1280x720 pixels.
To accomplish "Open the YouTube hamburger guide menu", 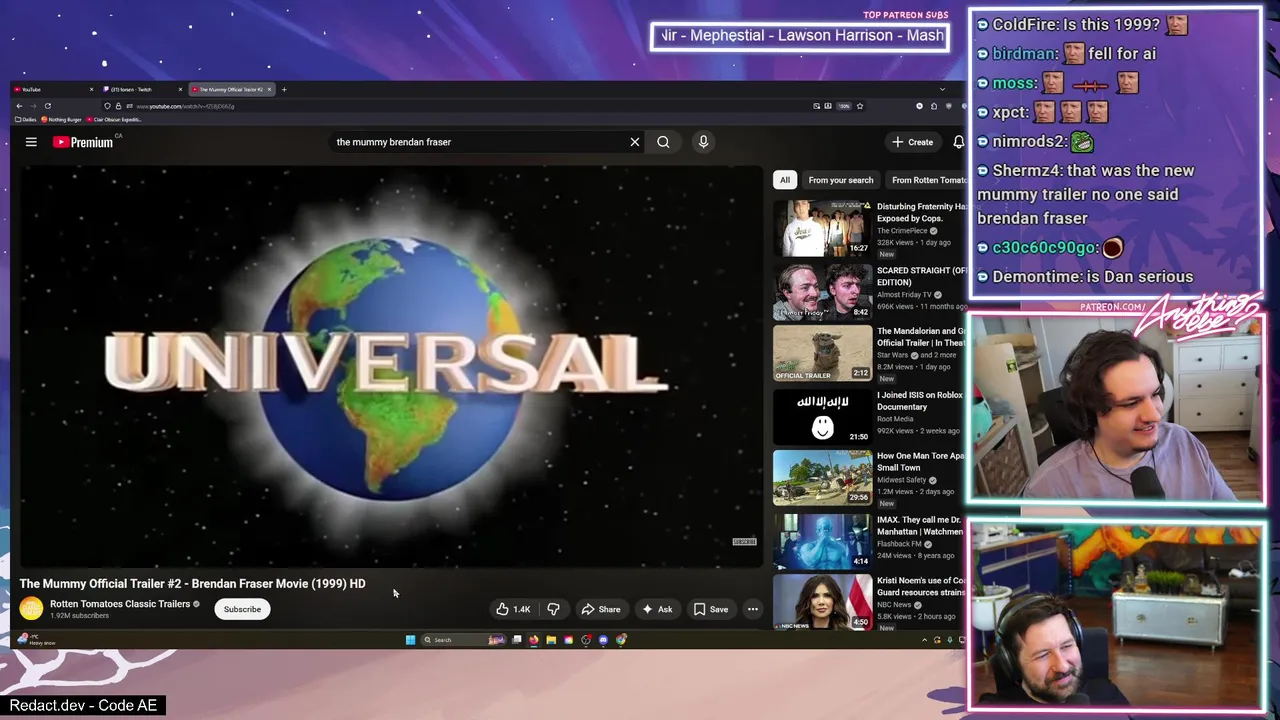I will pos(31,142).
